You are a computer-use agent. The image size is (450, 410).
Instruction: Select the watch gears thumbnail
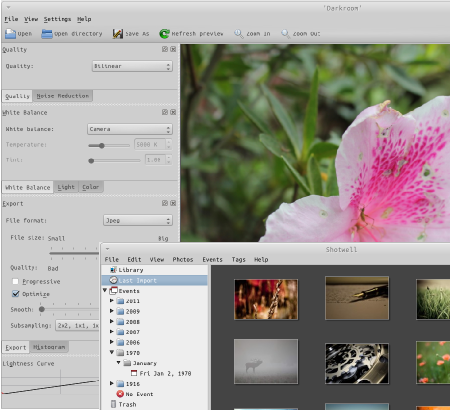click(x=357, y=363)
